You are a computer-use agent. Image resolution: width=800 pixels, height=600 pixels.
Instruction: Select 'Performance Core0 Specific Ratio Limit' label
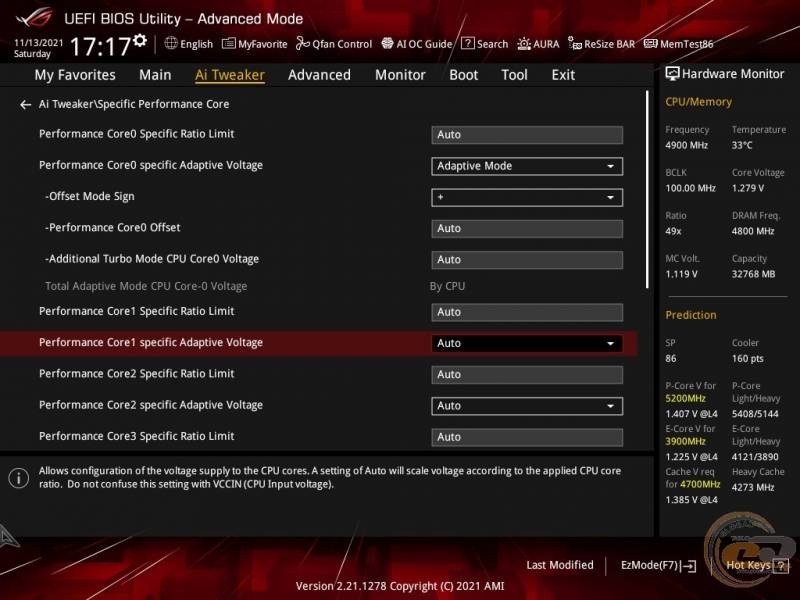point(137,134)
